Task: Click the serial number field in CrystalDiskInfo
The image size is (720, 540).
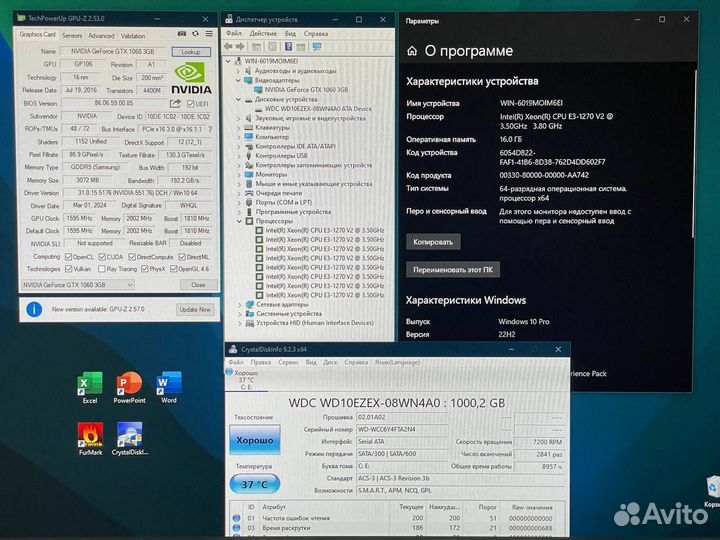Action: coord(402,429)
